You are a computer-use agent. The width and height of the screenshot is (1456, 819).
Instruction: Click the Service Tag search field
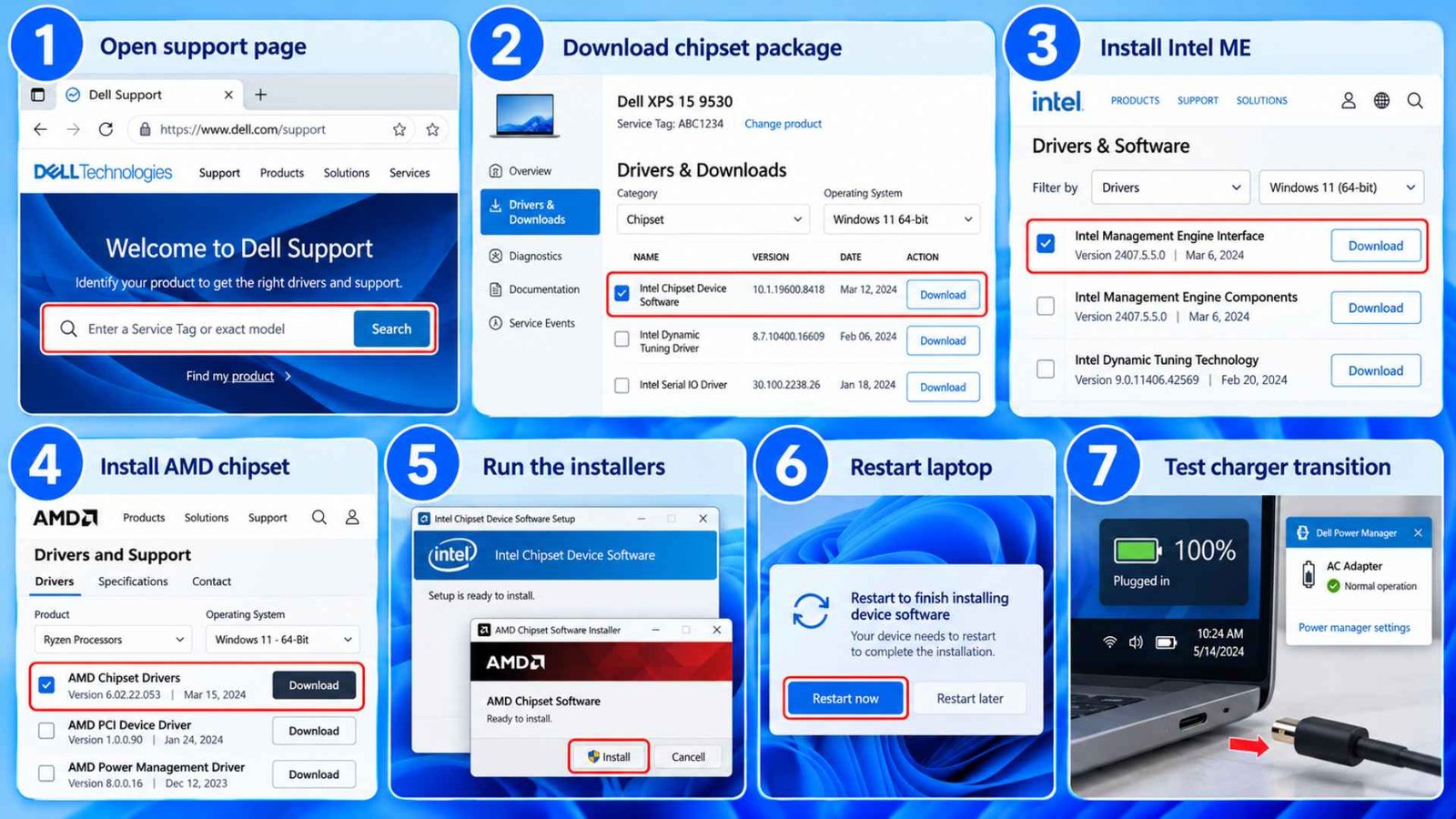tap(200, 329)
